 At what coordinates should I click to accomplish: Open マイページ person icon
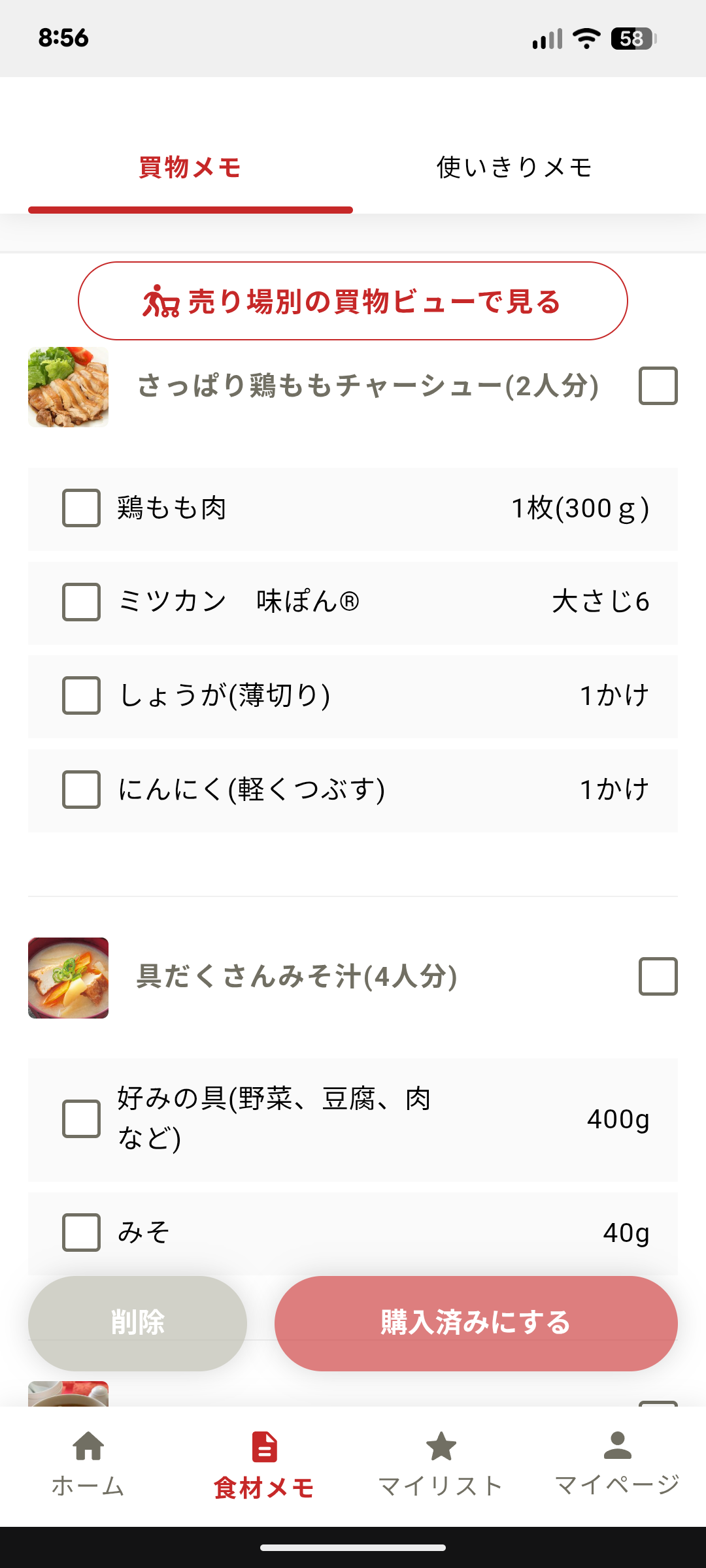[617, 1446]
